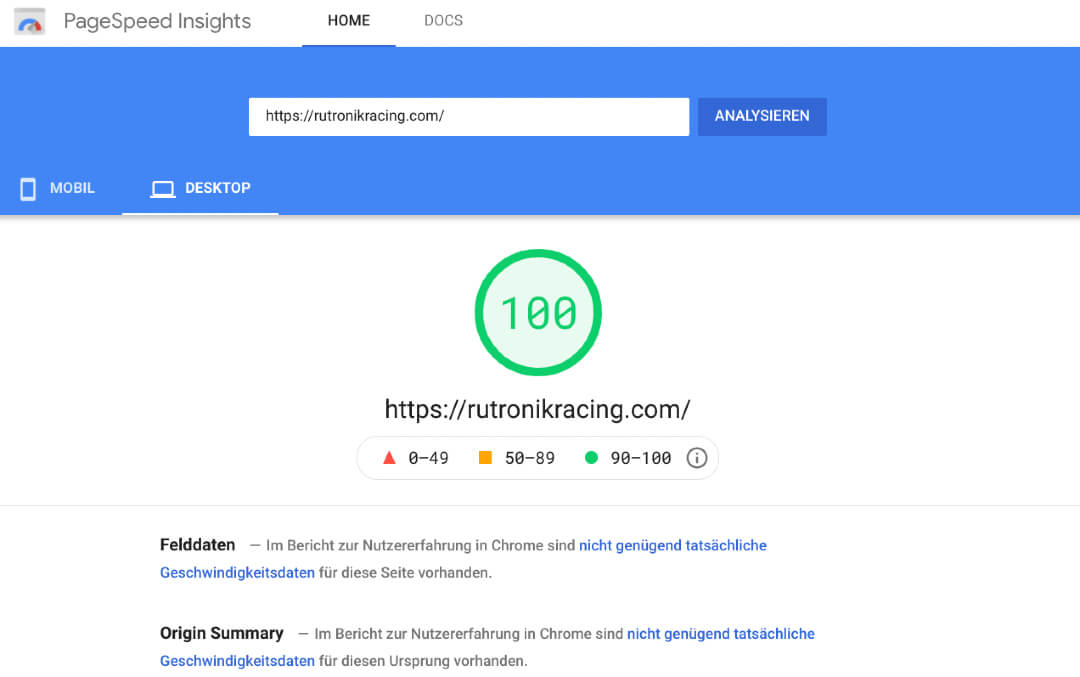1080x677 pixels.
Task: Open Origin Summary 'nicht genügend tatsächliche' link
Action: click(721, 634)
